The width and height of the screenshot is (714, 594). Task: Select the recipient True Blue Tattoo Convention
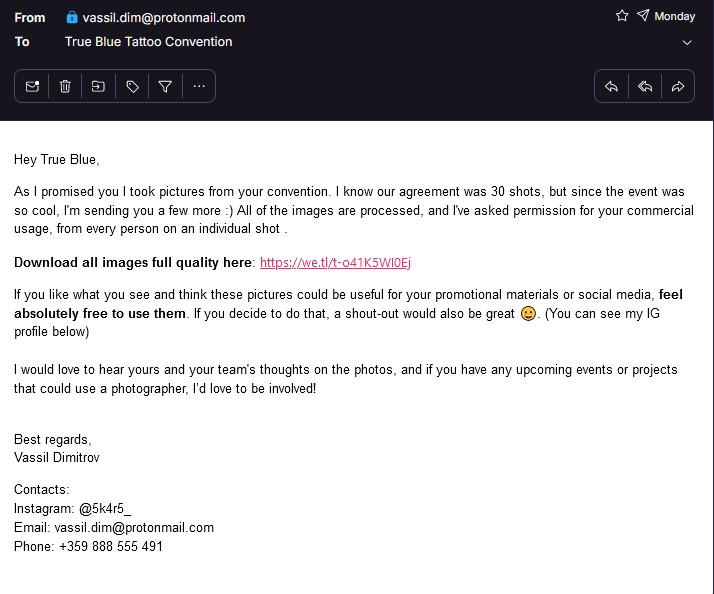click(148, 42)
